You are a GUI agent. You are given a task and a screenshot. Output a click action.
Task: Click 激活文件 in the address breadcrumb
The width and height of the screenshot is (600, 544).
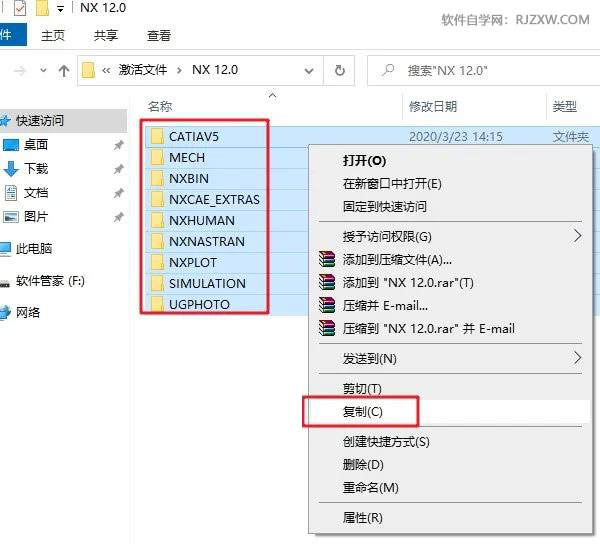pyautogui.click(x=143, y=70)
